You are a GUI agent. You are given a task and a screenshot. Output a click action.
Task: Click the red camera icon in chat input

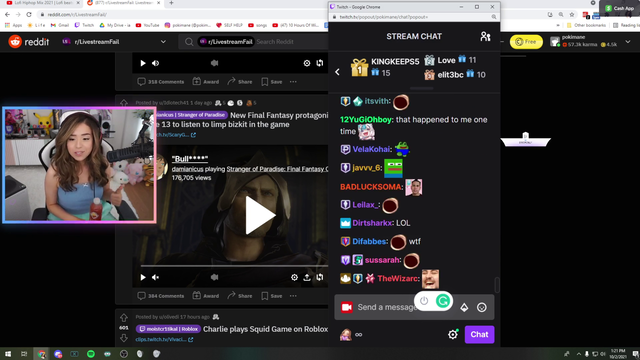point(347,307)
